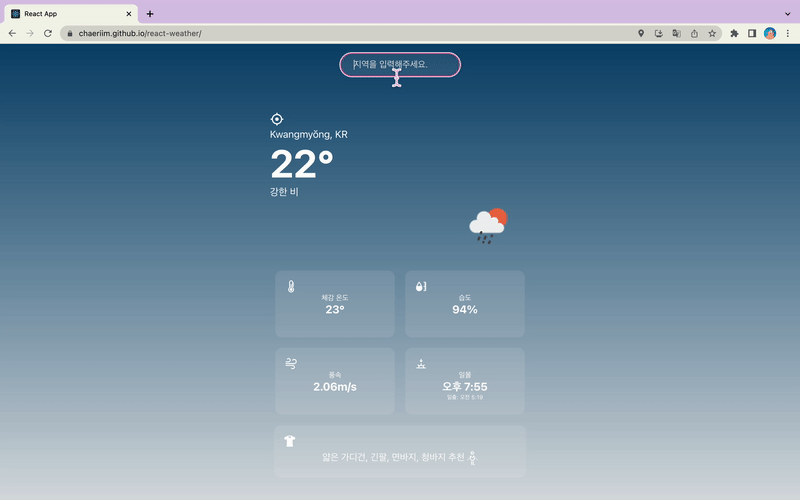Click the 오후 7:55 sunset time
This screenshot has height=500, width=800.
pyautogui.click(x=465, y=387)
